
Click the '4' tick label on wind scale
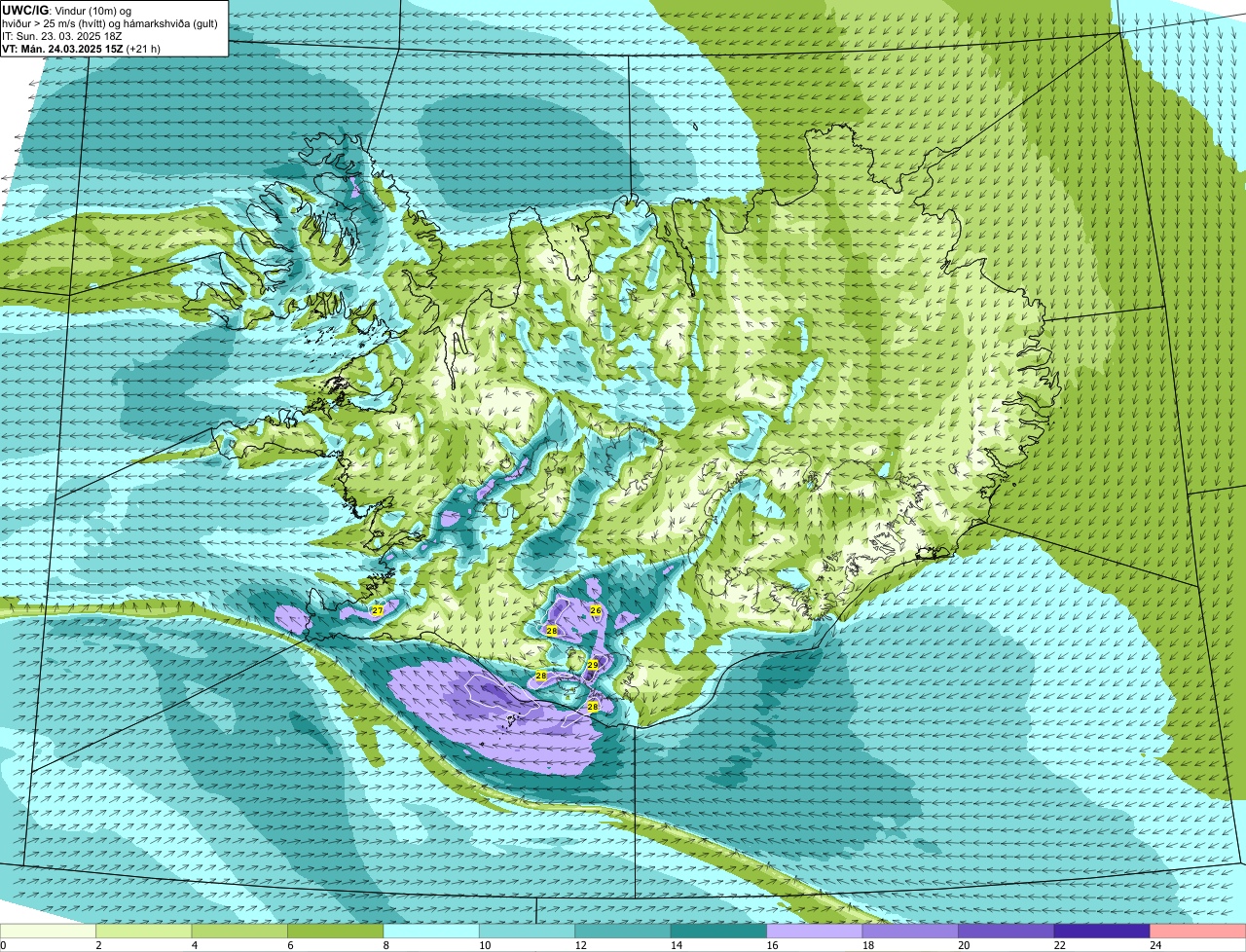pos(194,945)
